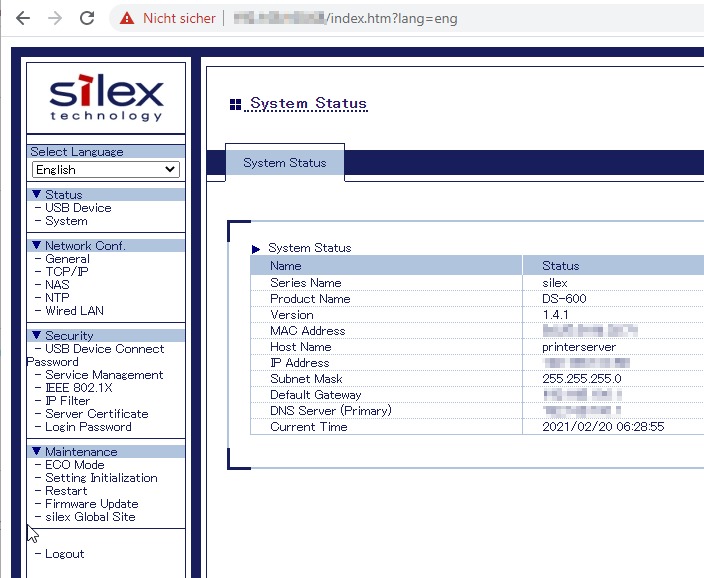The image size is (704, 578).
Task: Open Firmware Update page
Action: (x=92, y=504)
